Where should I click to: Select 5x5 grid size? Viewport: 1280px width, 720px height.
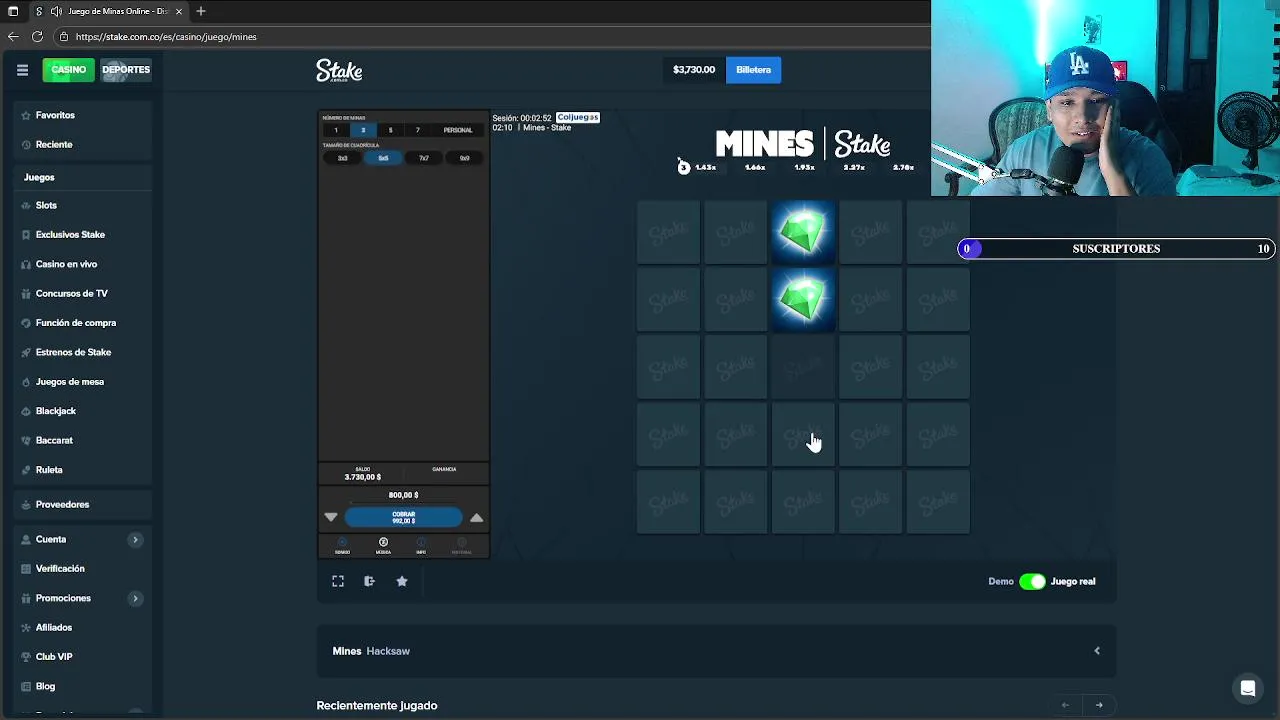coord(383,158)
